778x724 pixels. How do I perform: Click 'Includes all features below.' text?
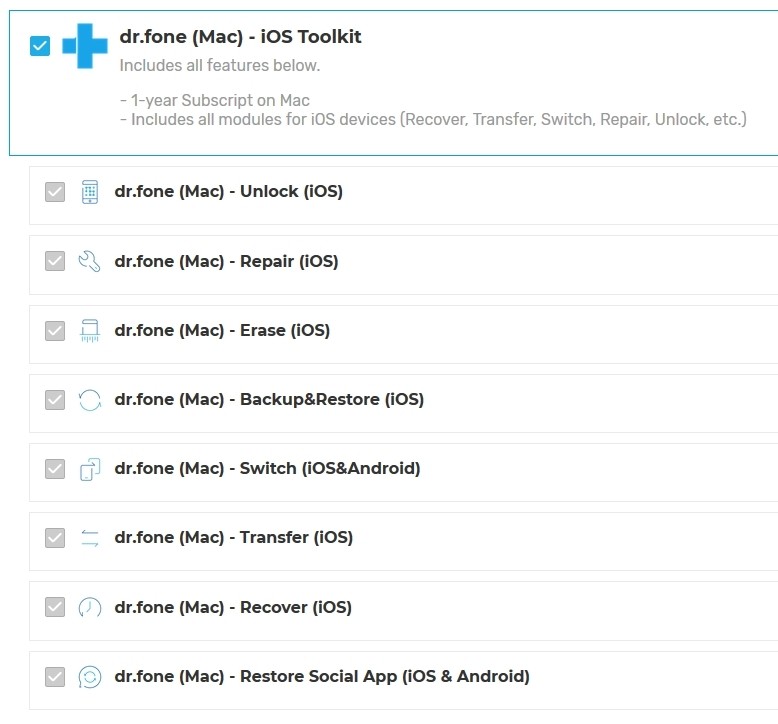tap(220, 66)
